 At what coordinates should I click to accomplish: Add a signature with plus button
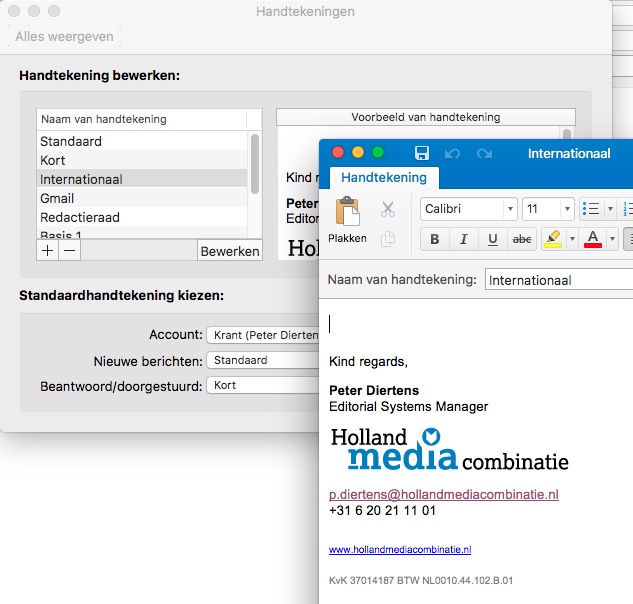coord(47,251)
